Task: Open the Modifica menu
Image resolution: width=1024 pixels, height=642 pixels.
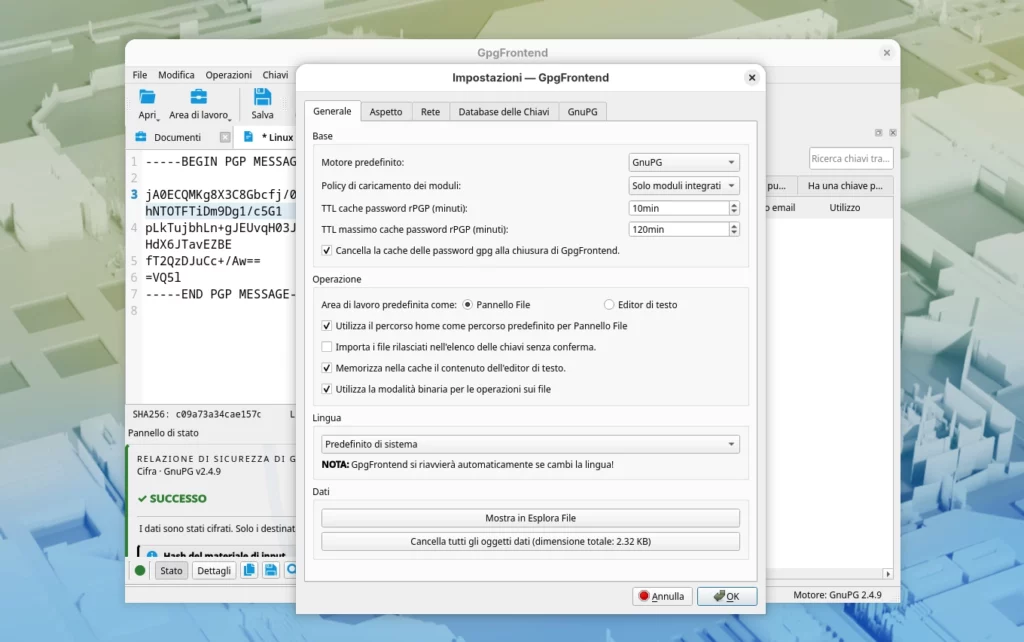Action: click(x=176, y=75)
